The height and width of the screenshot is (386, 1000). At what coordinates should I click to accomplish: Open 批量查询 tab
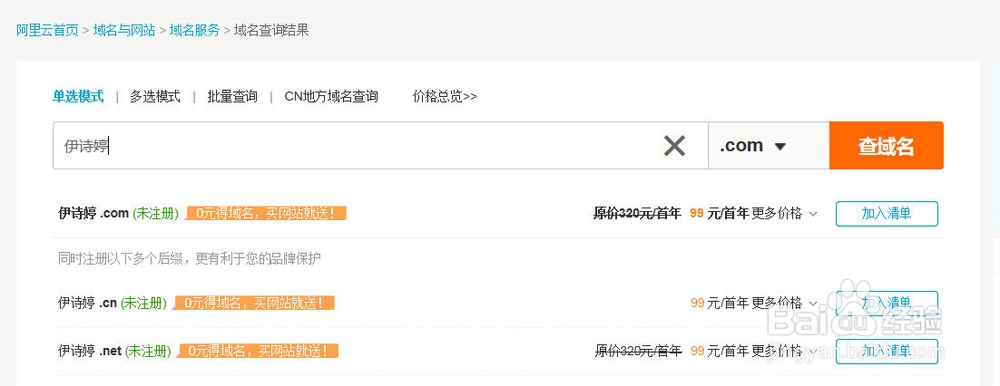[x=232, y=96]
